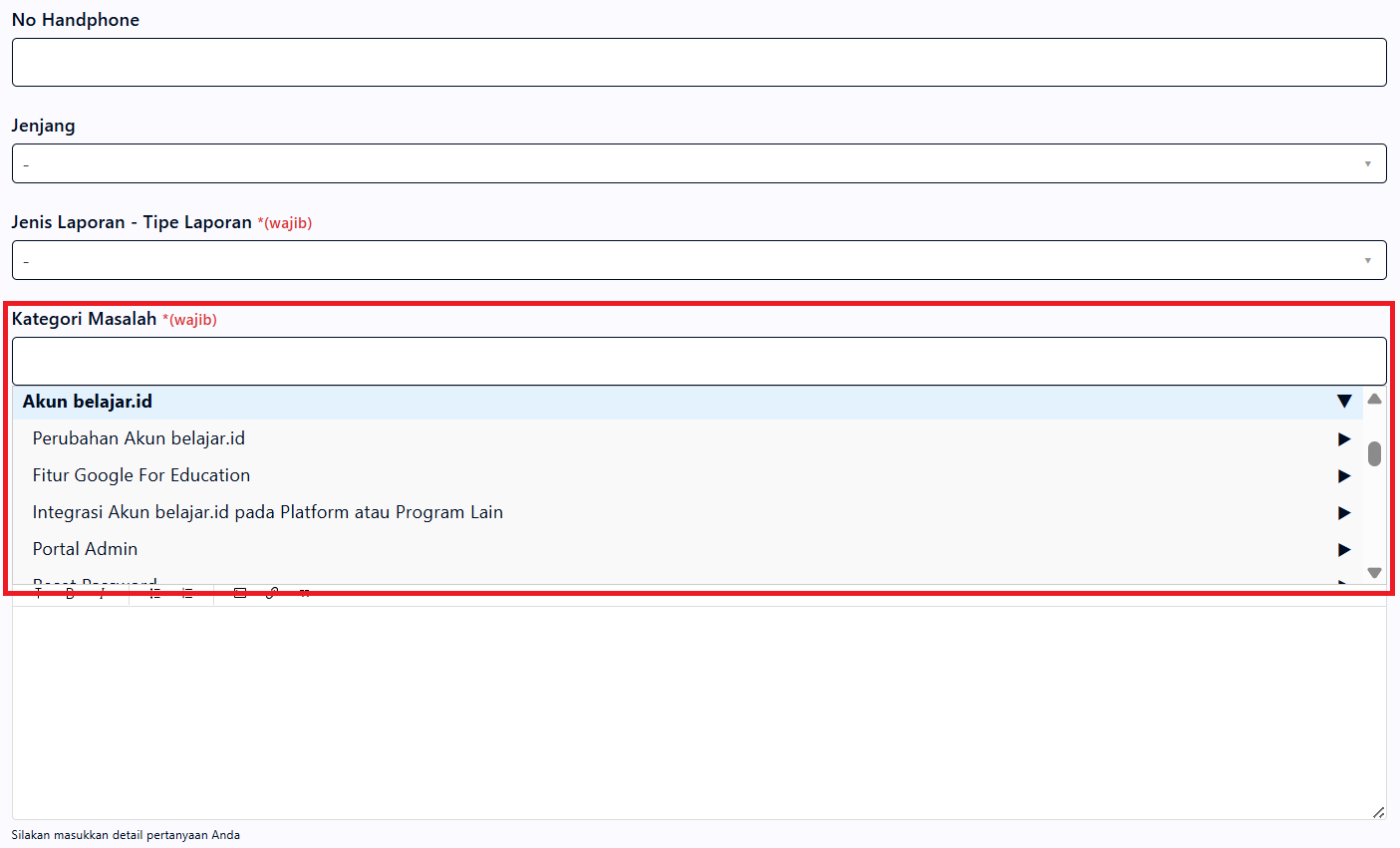Click the category list scrollbar down arrow
The width and height of the screenshot is (1400, 848).
pos(1375,573)
